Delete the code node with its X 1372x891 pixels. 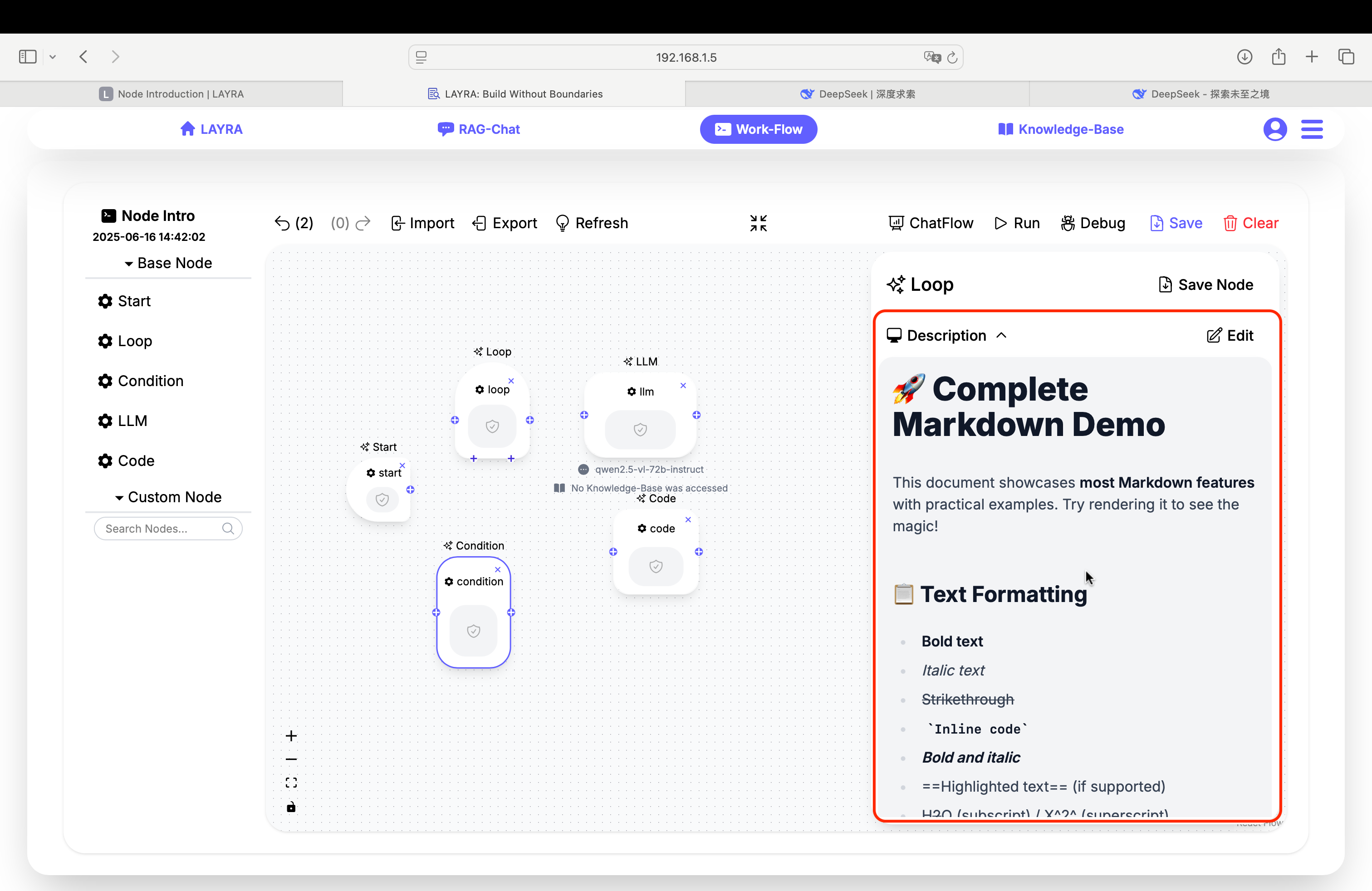pyautogui.click(x=688, y=520)
